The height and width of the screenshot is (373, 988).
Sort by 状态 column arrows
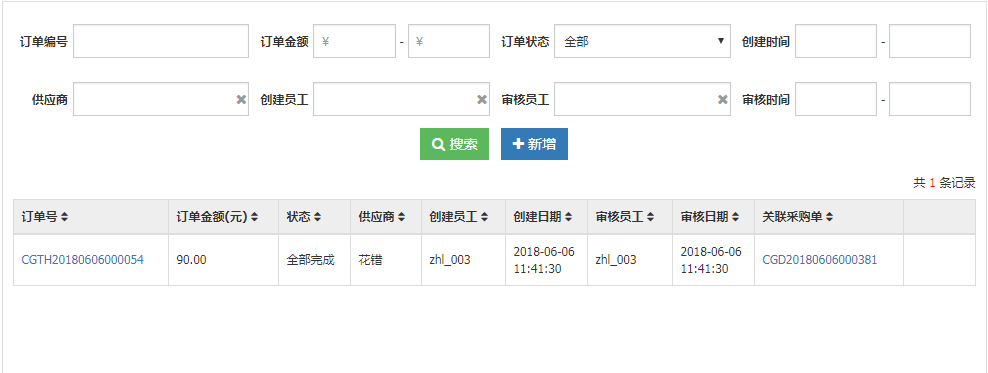click(x=318, y=217)
